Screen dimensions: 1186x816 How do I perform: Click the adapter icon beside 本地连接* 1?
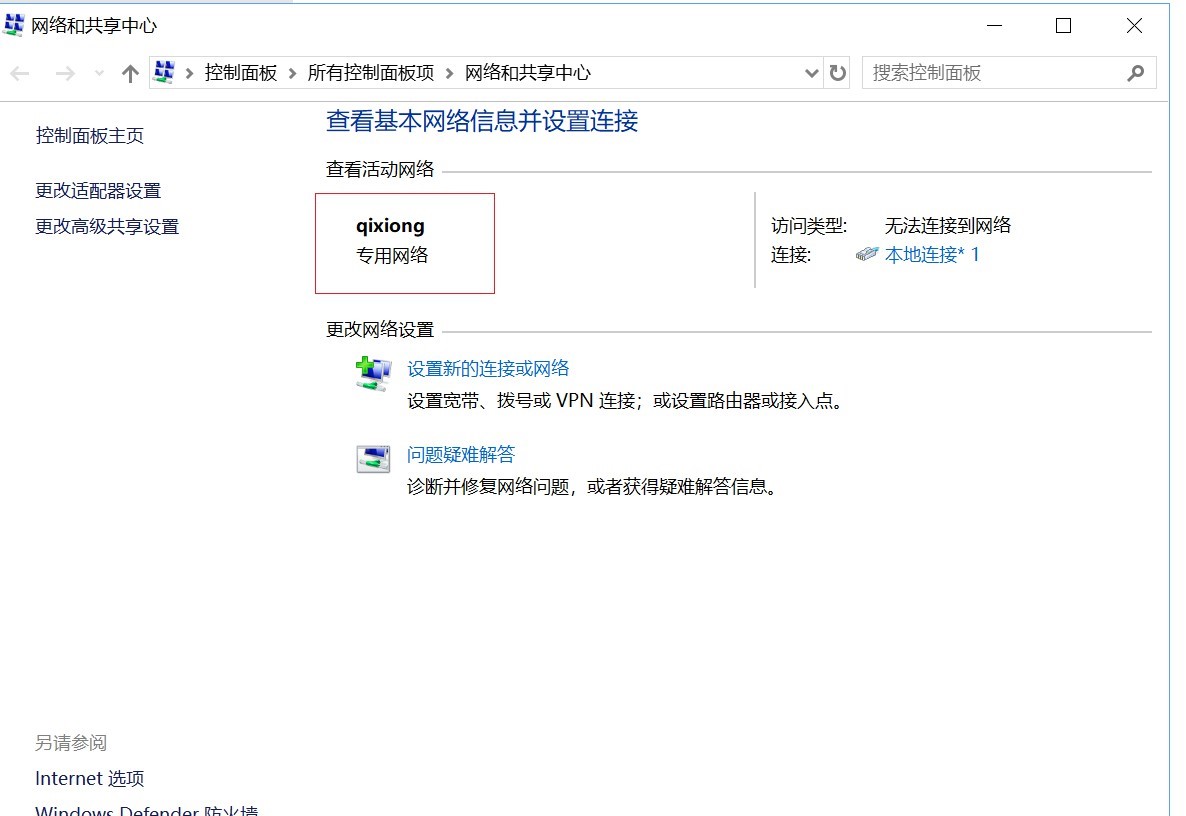point(867,254)
